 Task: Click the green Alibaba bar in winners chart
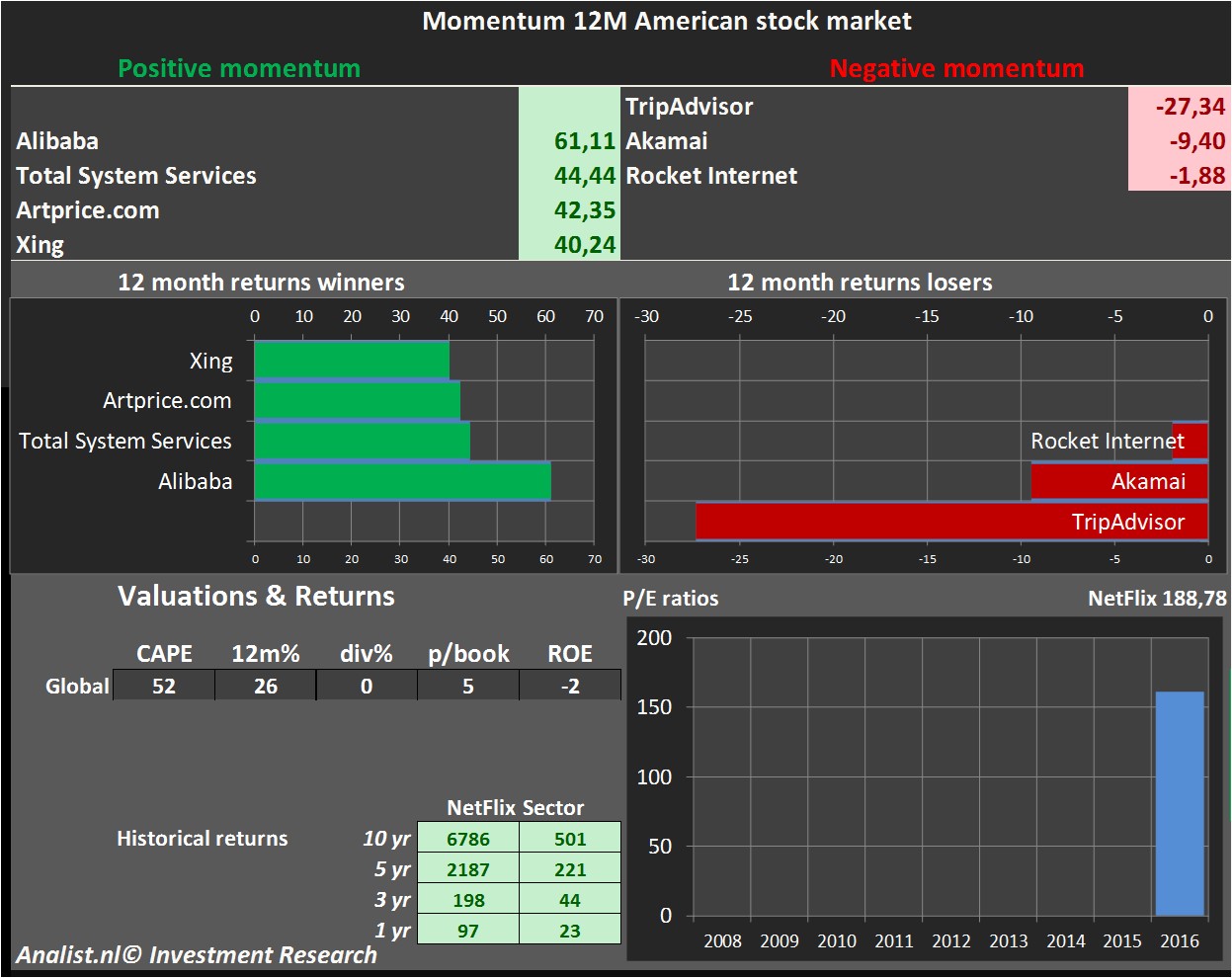pyautogui.click(x=402, y=481)
